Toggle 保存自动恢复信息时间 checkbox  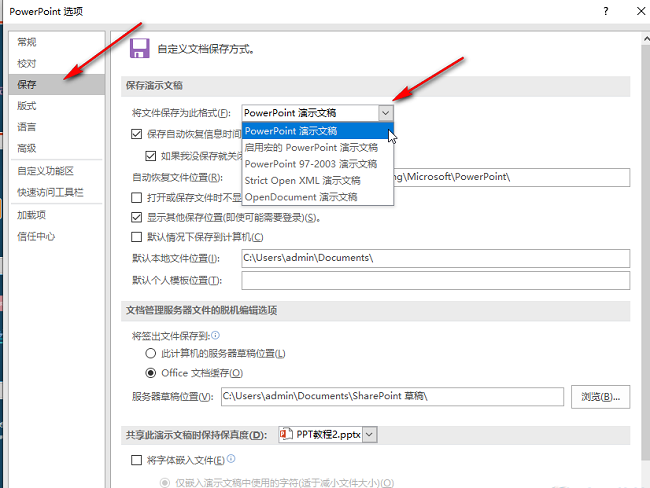pyautogui.click(x=136, y=134)
